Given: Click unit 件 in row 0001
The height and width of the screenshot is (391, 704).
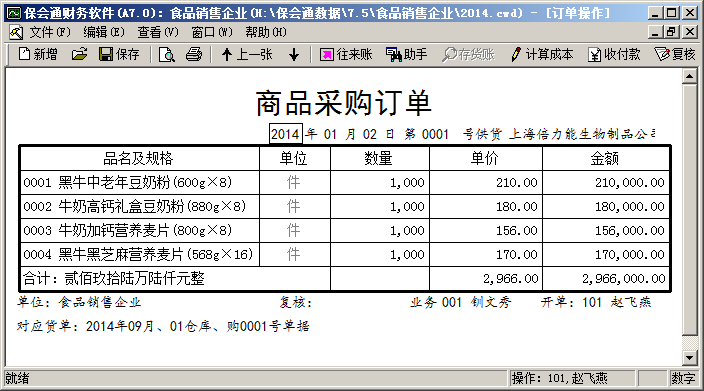Looking at the screenshot, I should [294, 182].
